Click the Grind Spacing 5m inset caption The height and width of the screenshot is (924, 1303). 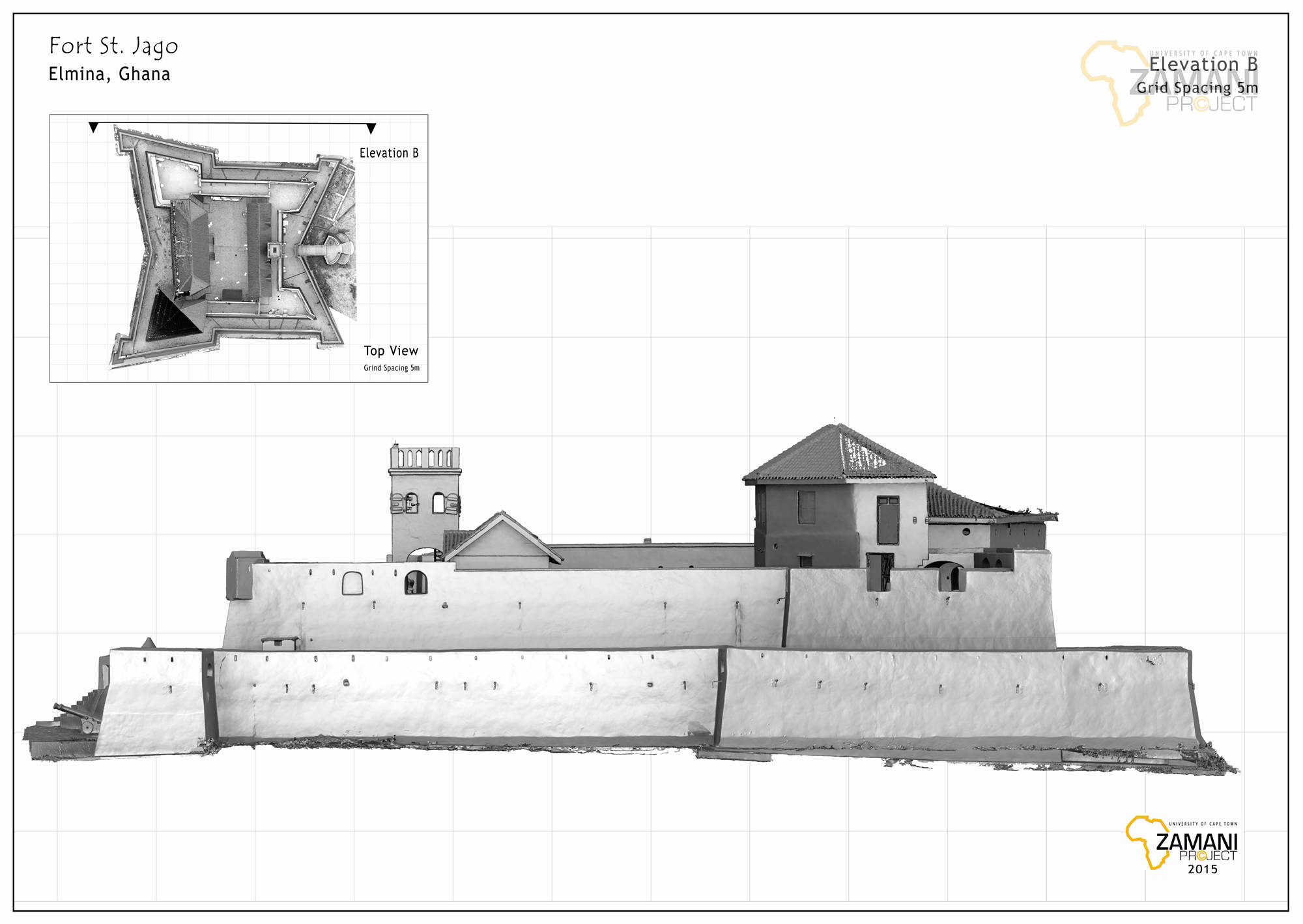click(x=391, y=368)
